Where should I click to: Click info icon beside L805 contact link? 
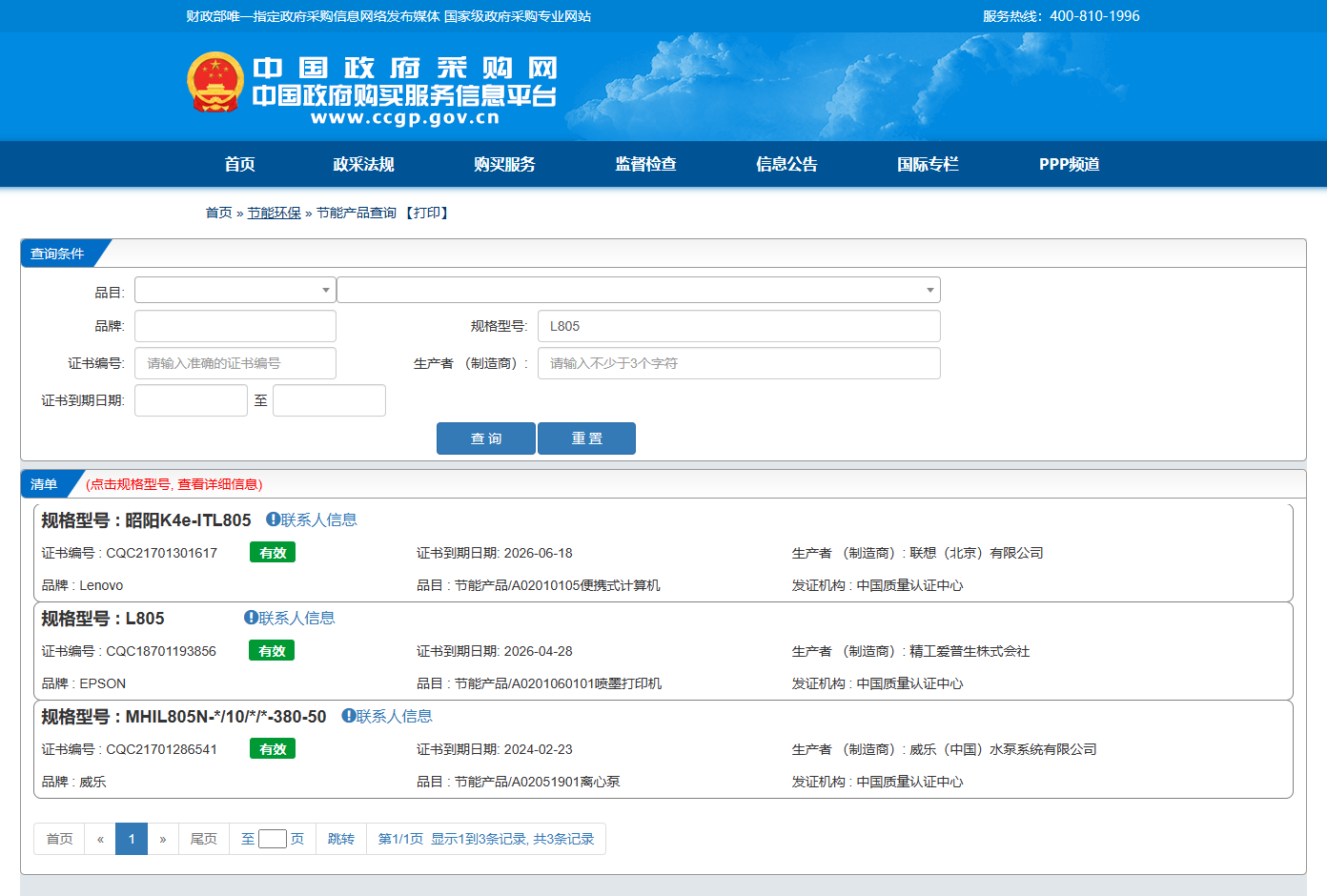pyautogui.click(x=251, y=618)
